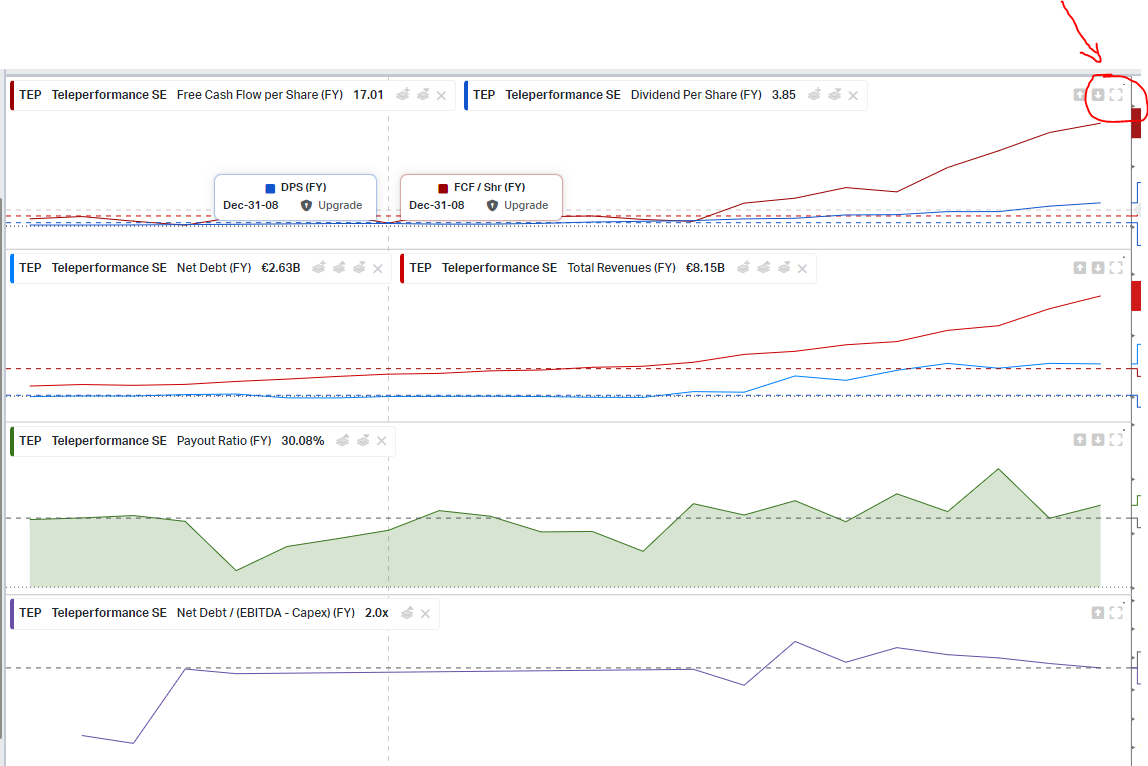The width and height of the screenshot is (1148, 766).
Task: Remove the Total Revenues series
Action: coord(802,268)
